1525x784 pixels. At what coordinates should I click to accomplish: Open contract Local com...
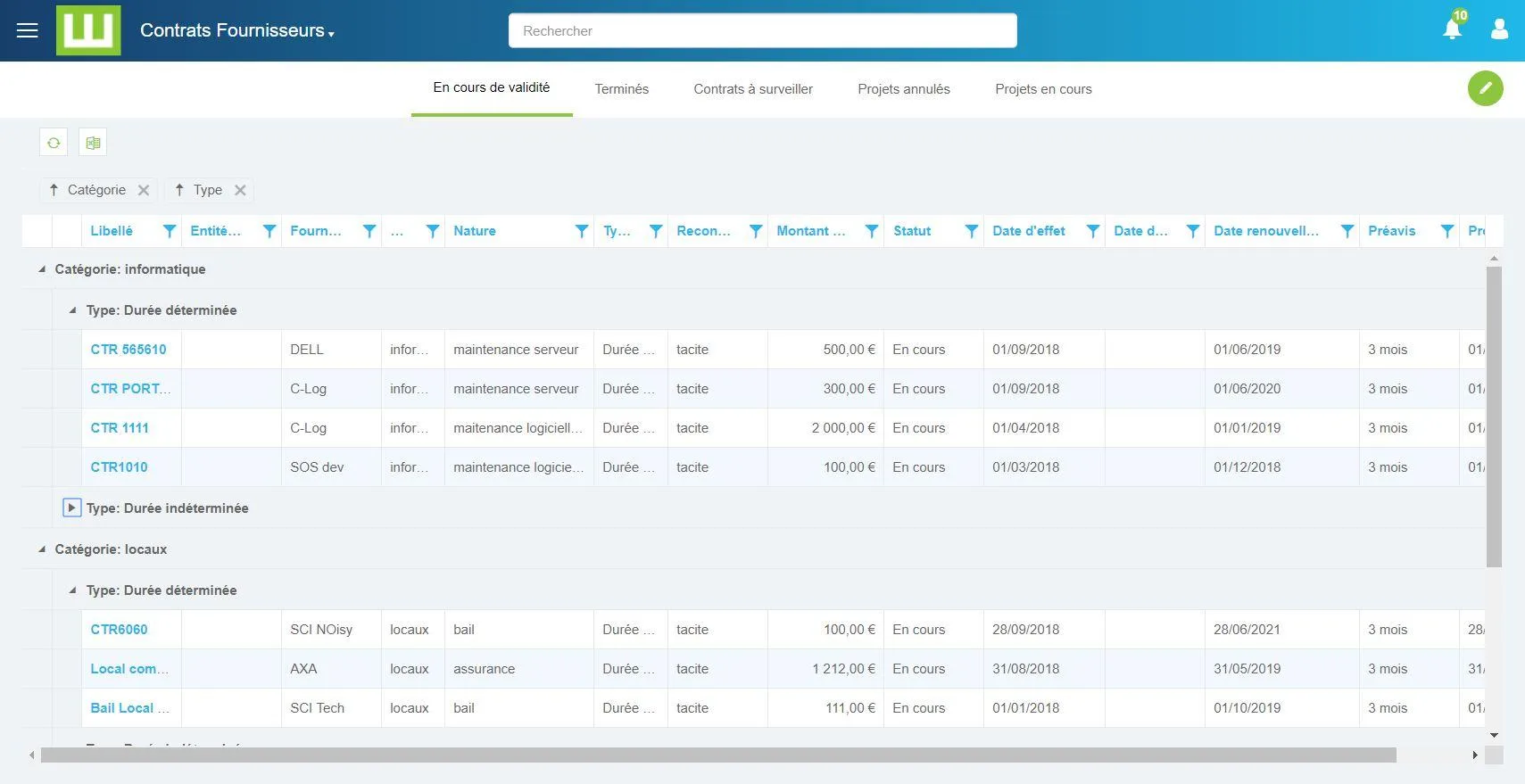pyautogui.click(x=129, y=669)
